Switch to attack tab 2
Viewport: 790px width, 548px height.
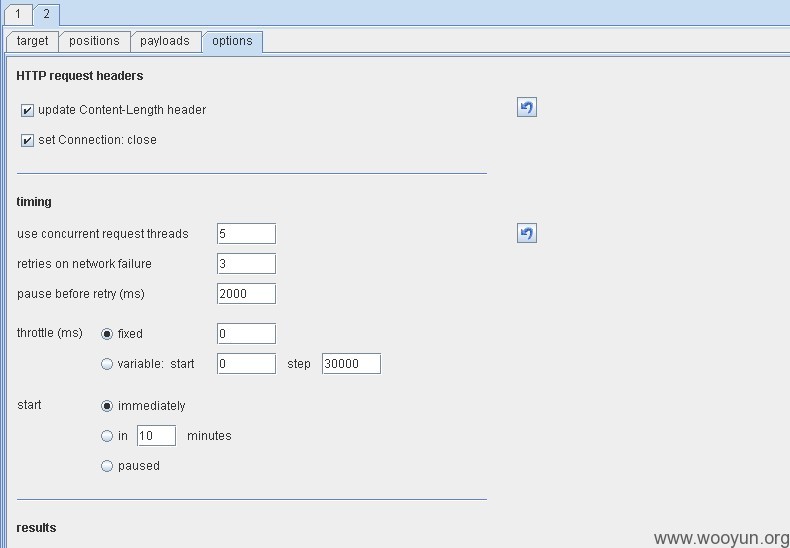click(46, 14)
